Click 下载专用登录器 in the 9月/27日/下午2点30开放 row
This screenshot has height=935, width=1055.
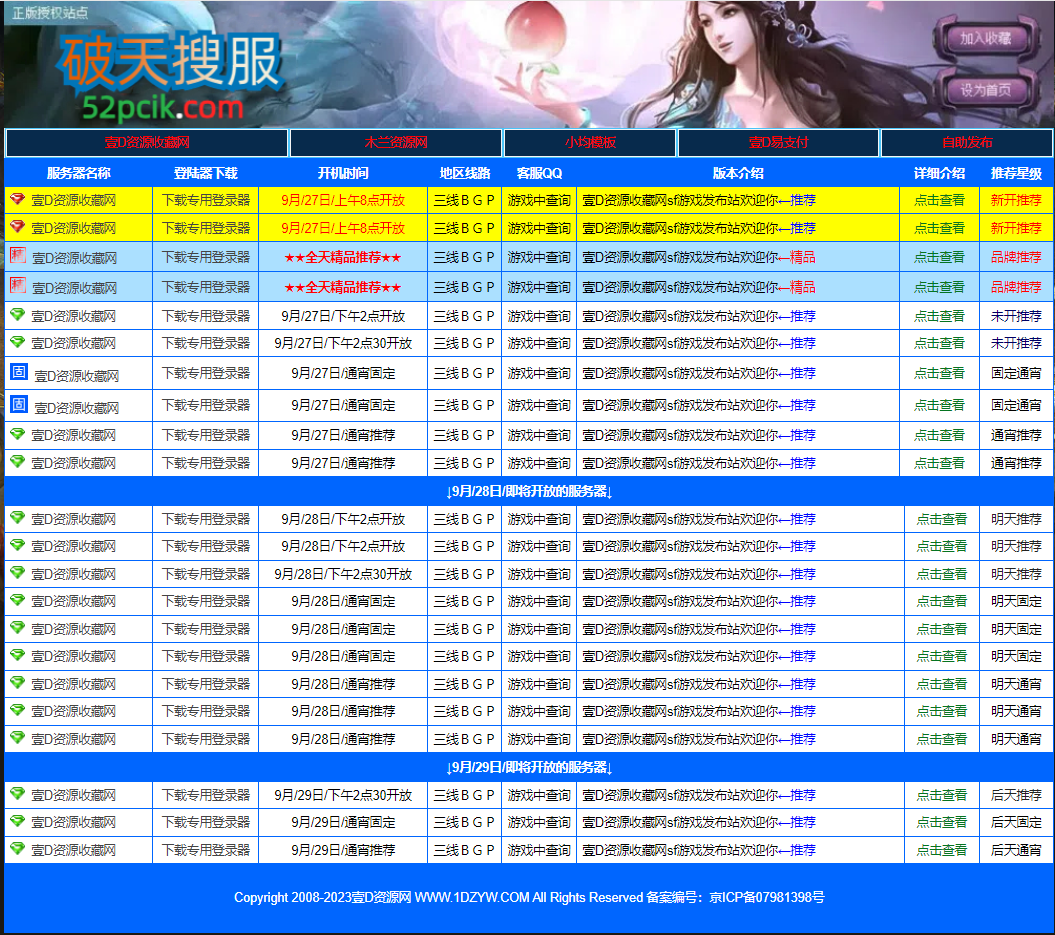pos(206,343)
